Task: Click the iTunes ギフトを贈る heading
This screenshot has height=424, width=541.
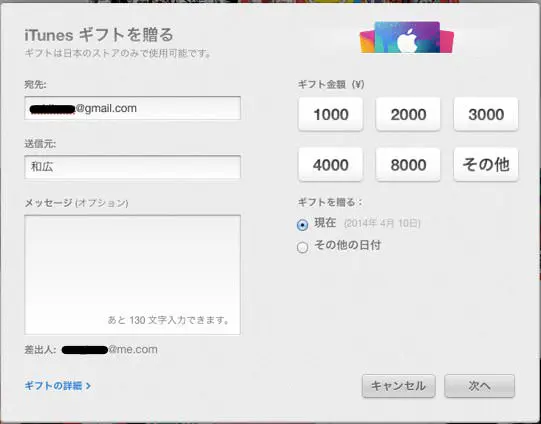Action: 99,35
